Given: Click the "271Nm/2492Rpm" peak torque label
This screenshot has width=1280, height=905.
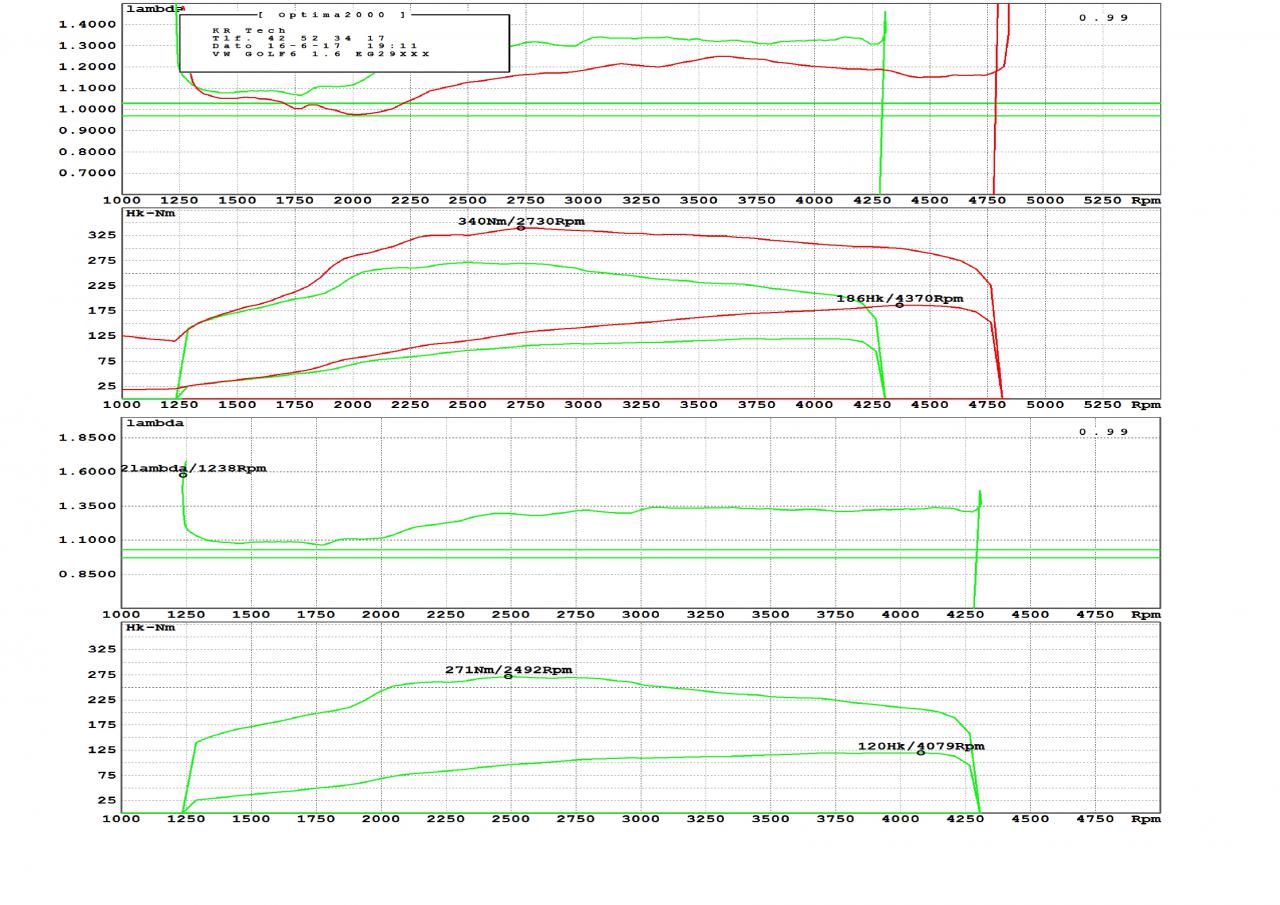Looking at the screenshot, I should (x=509, y=670).
